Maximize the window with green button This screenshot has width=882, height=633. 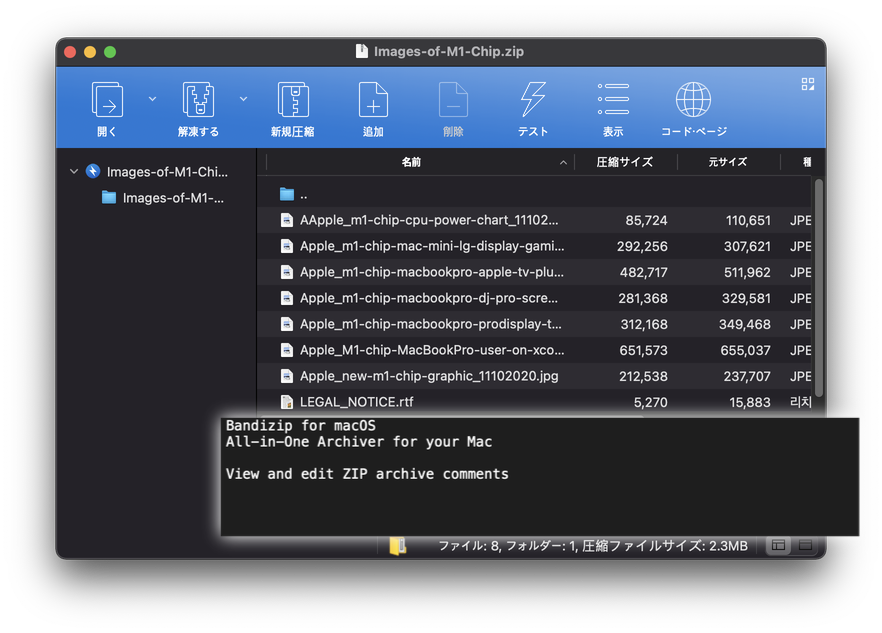tap(110, 52)
